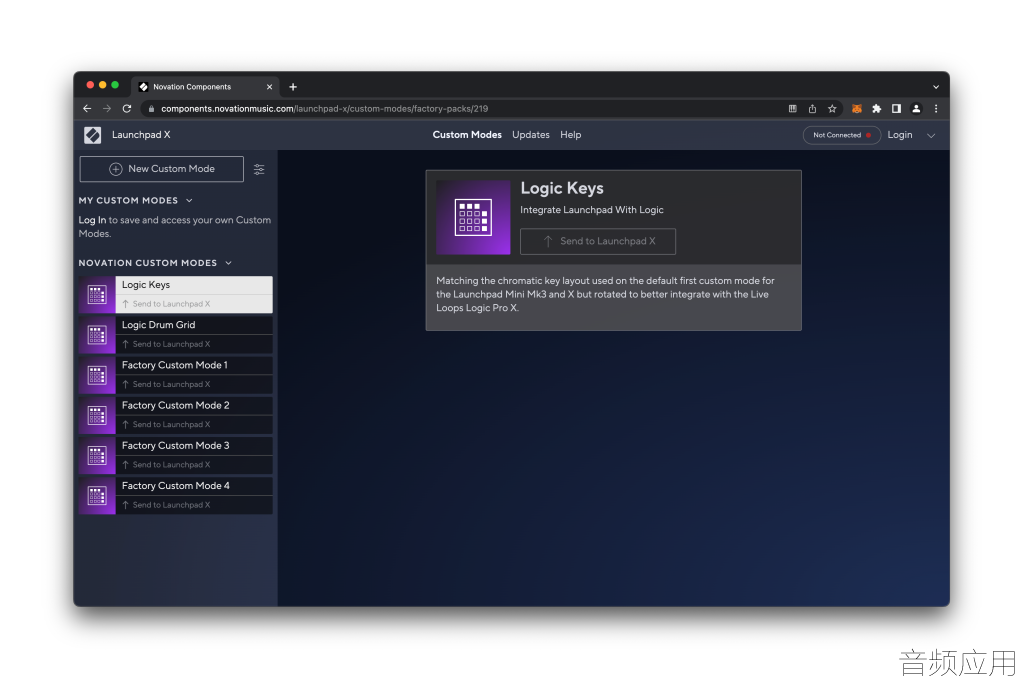The width and height of the screenshot is (1023, 682).
Task: Open the browser profile avatar icon
Action: tap(916, 109)
